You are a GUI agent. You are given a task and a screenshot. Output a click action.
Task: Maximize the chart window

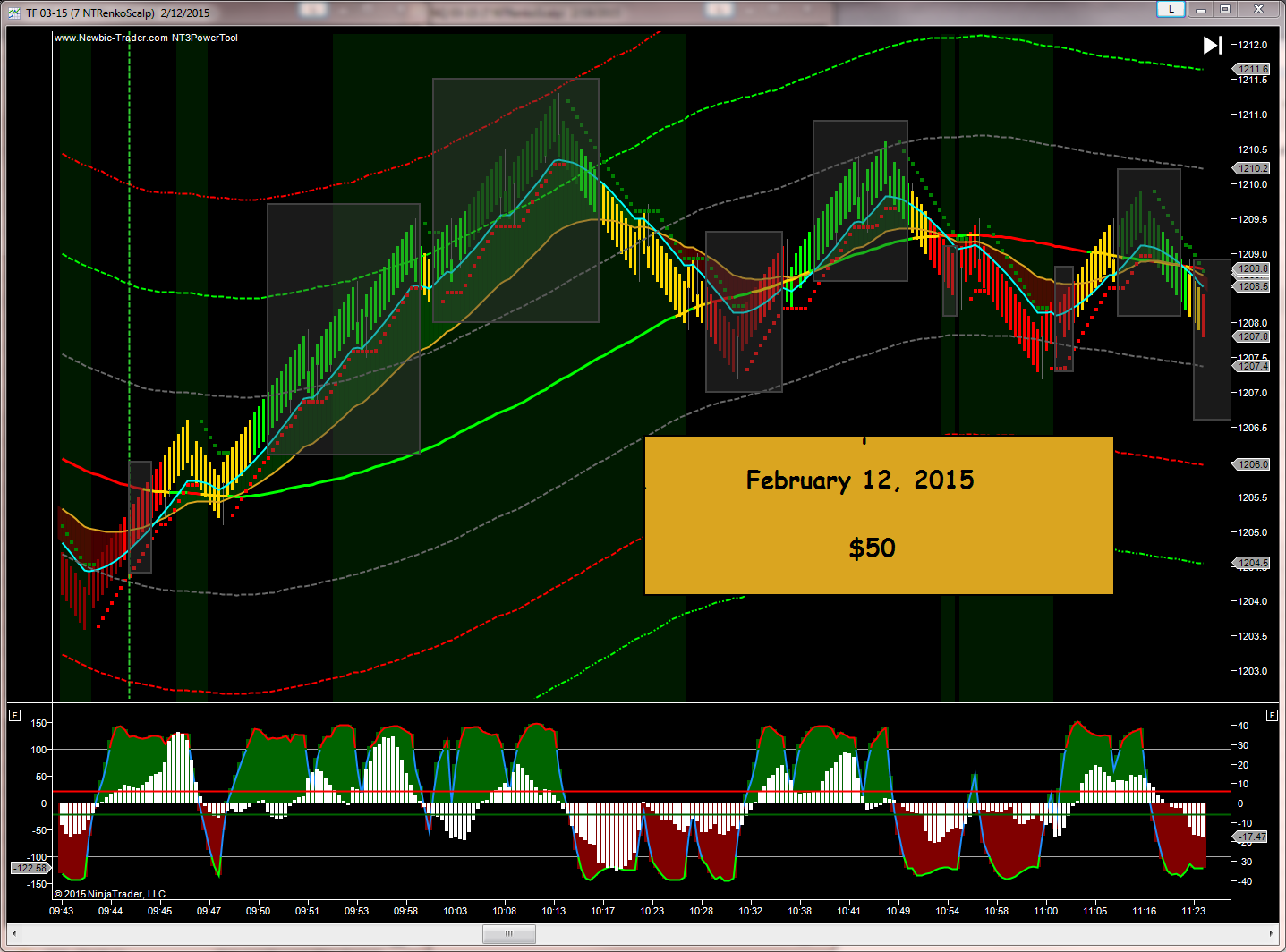(x=1225, y=10)
